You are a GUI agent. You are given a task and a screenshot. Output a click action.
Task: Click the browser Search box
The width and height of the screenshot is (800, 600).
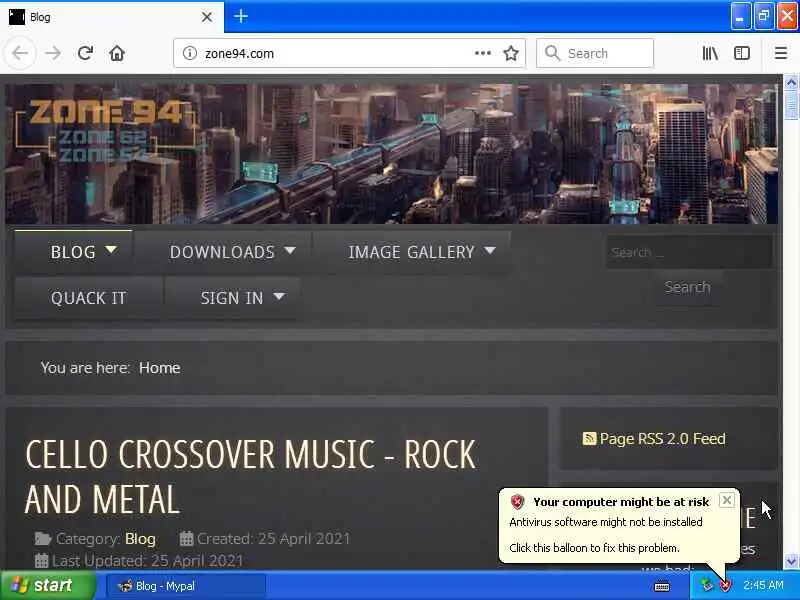[595, 53]
